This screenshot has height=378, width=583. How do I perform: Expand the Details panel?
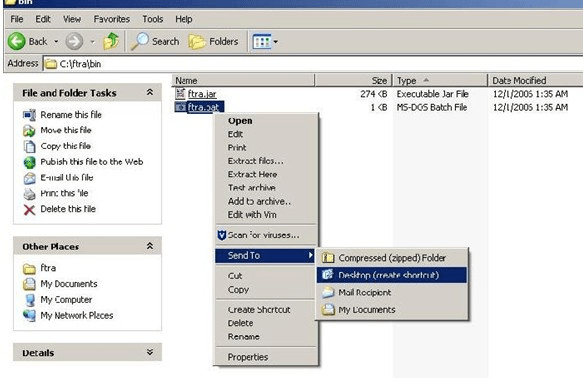(x=150, y=352)
